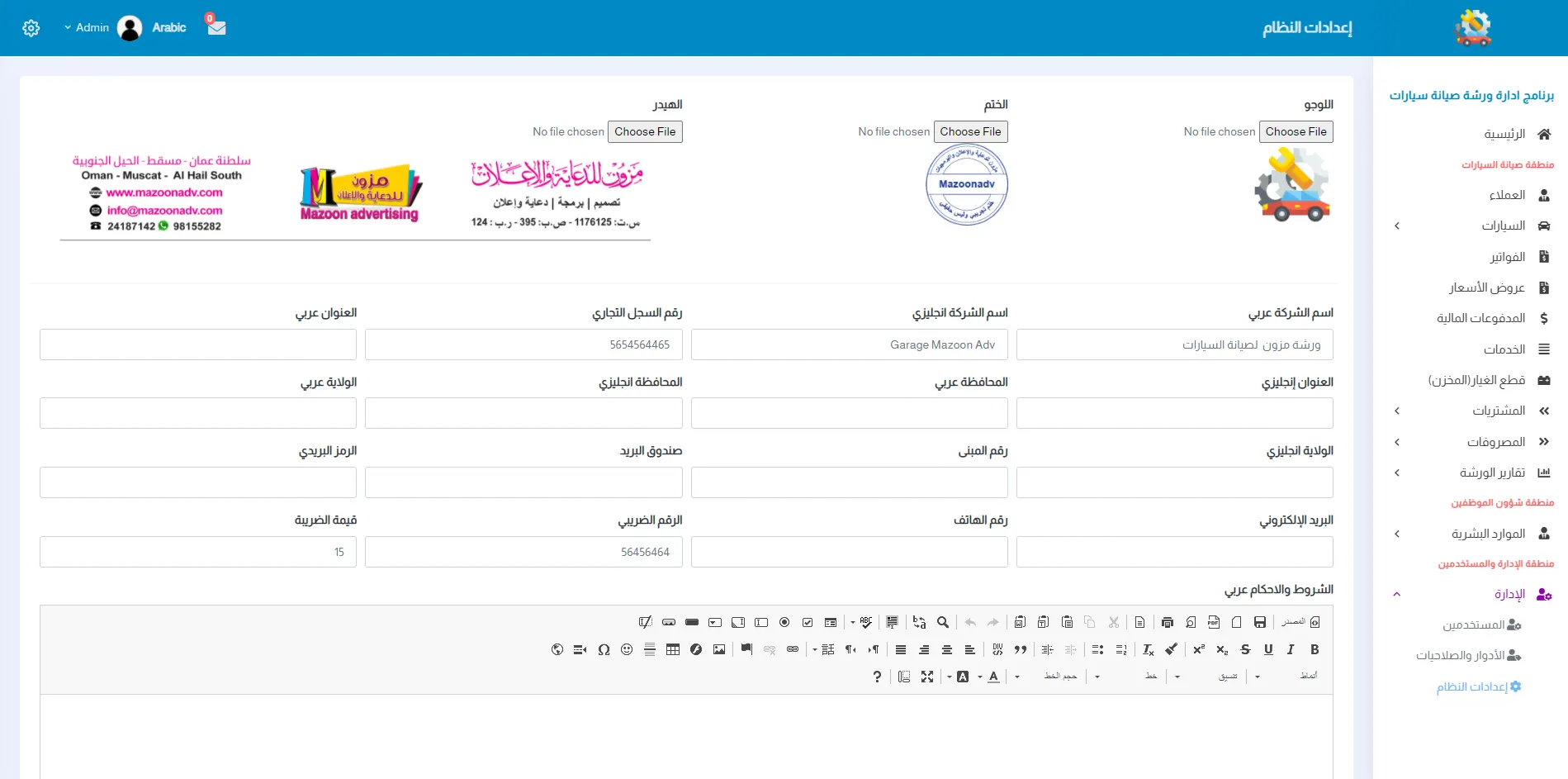The width and height of the screenshot is (1568, 779).
Task: Open العملاء in the sidebar menu
Action: (x=1507, y=195)
